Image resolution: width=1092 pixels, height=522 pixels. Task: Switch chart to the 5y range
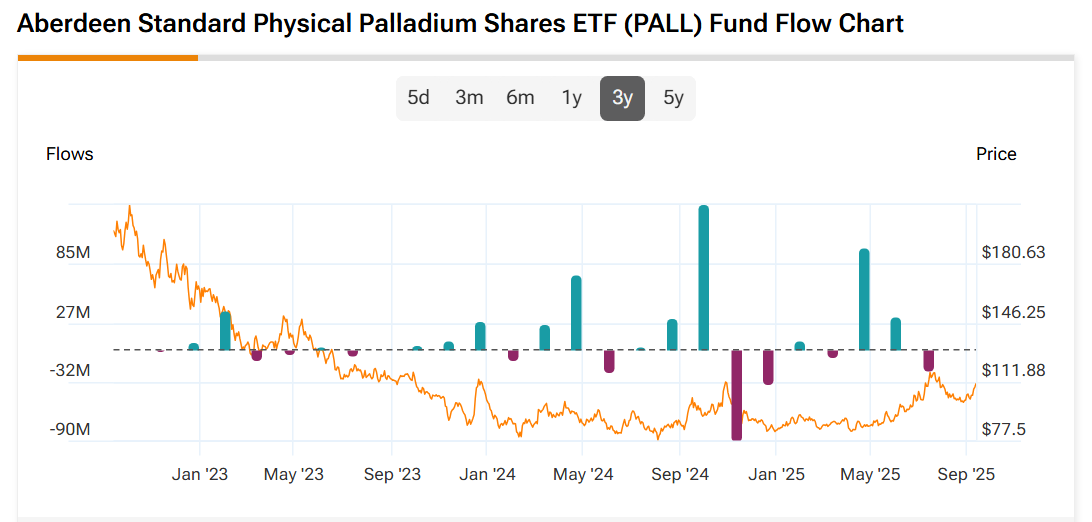coord(673,98)
